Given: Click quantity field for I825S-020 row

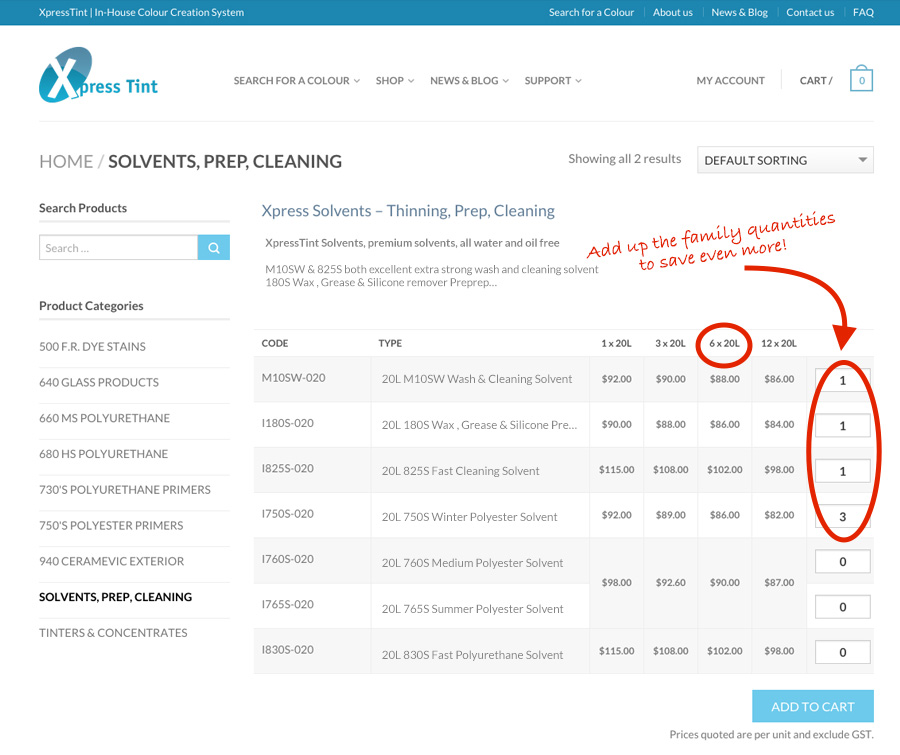Looking at the screenshot, I should [x=842, y=471].
